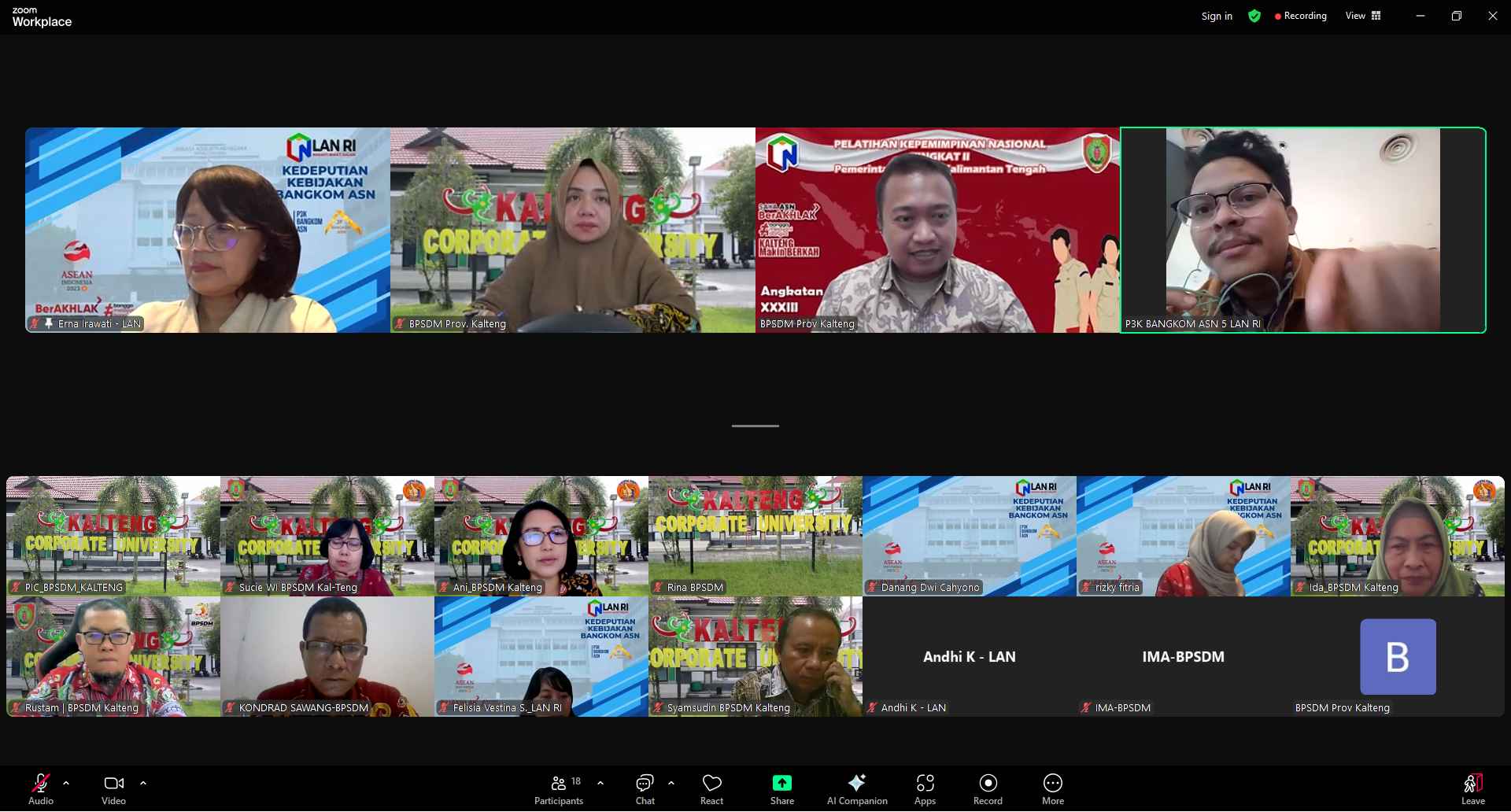Expand the arrow next to Chat
The height and width of the screenshot is (812, 1511).
pos(671,783)
